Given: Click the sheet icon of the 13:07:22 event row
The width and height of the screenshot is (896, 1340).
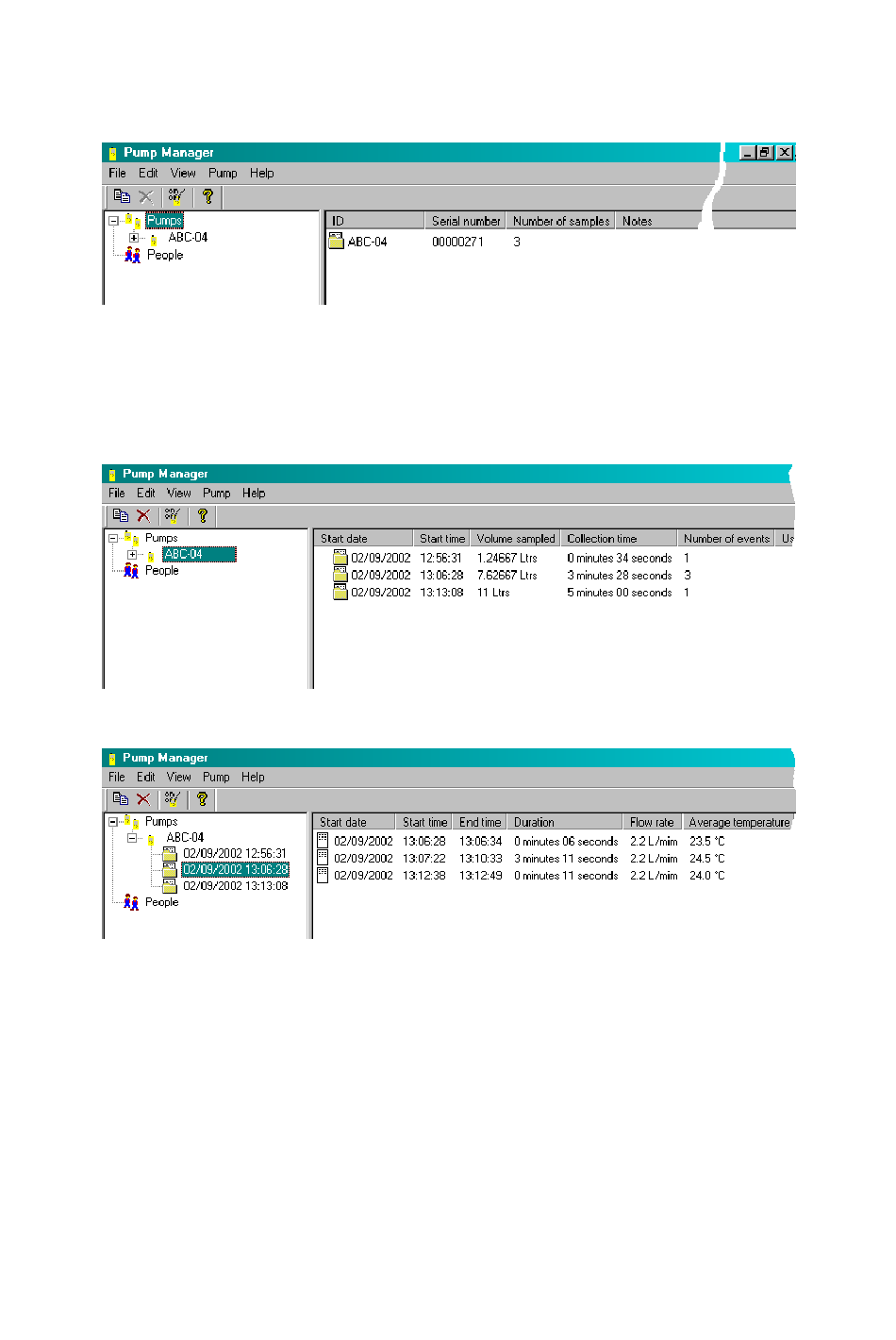Looking at the screenshot, I should 323,858.
